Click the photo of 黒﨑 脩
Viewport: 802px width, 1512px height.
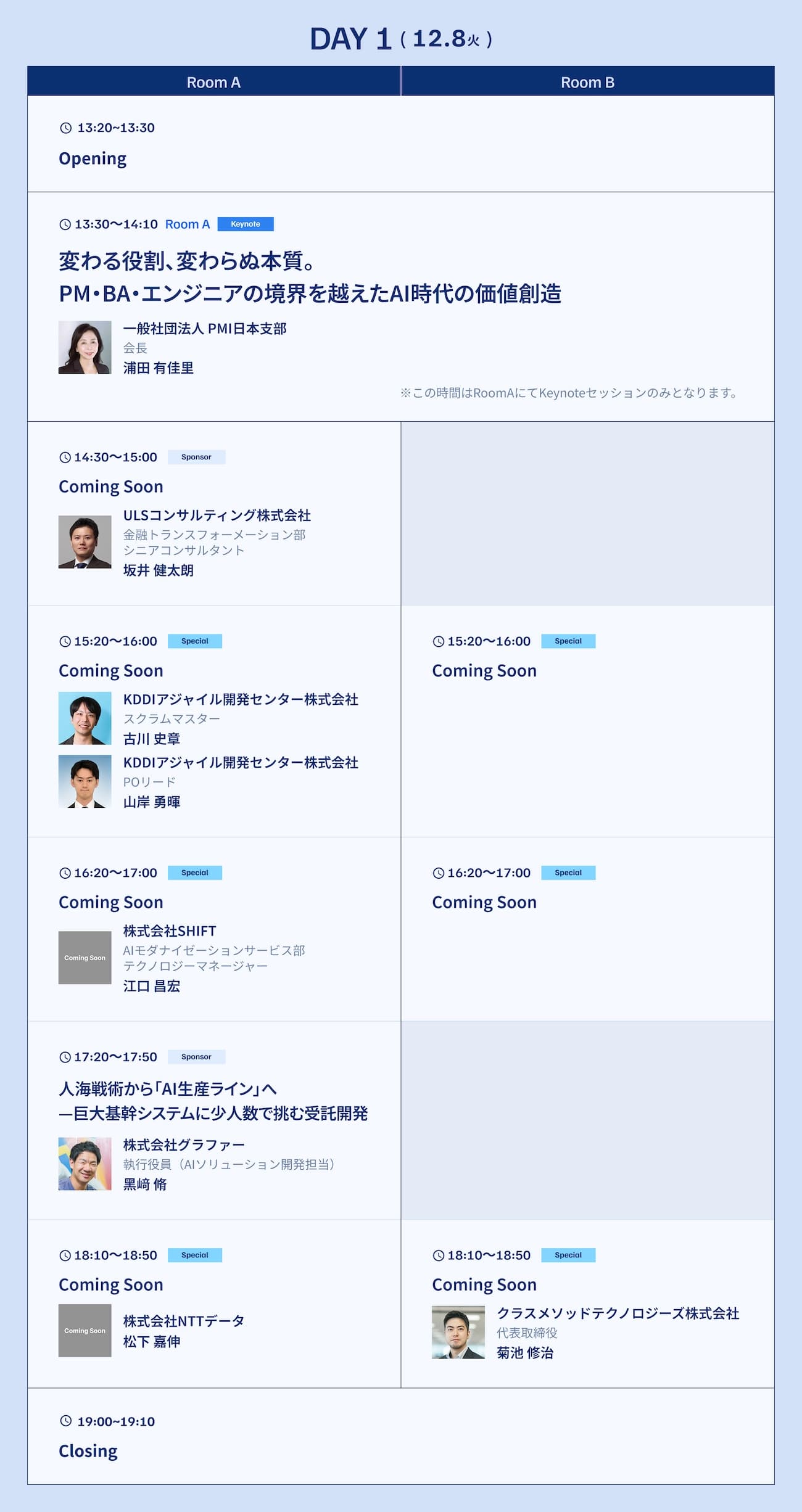pos(85,1164)
